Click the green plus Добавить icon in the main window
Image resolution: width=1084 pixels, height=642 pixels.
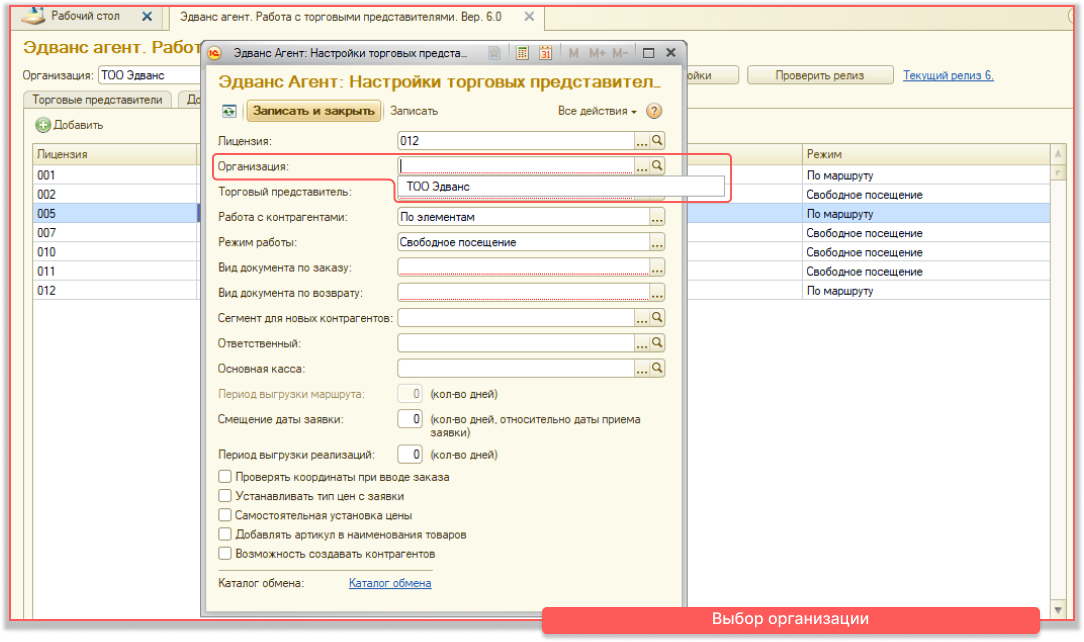(x=43, y=125)
